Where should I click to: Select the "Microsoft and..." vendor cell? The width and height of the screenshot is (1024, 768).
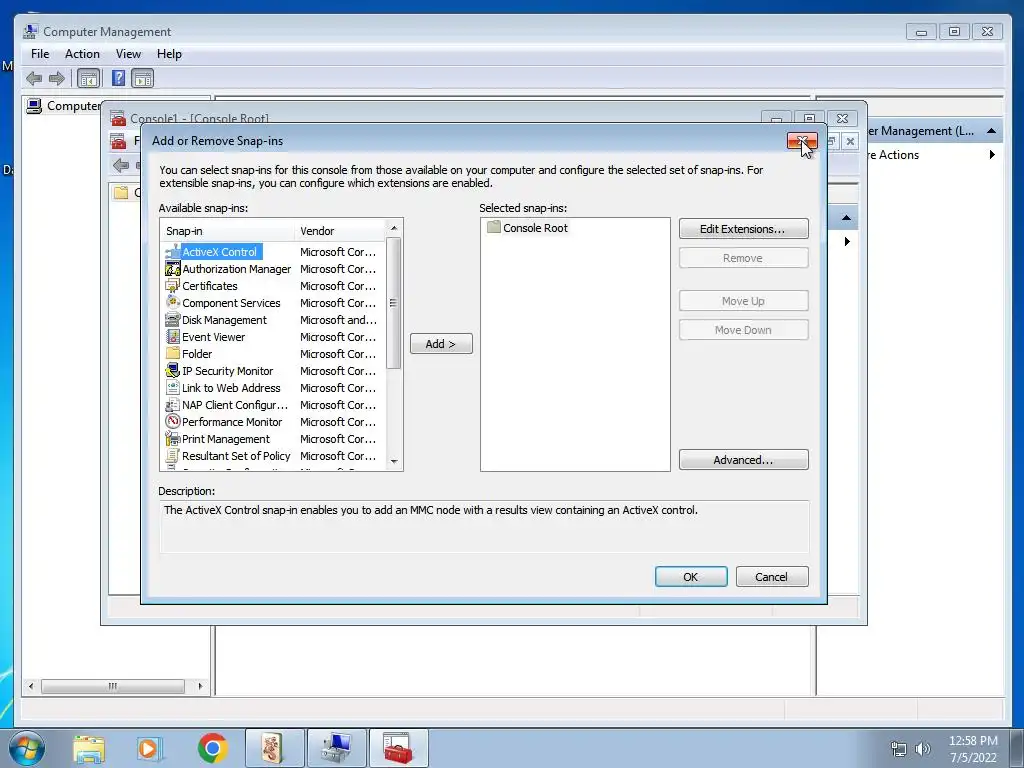pyautogui.click(x=338, y=320)
